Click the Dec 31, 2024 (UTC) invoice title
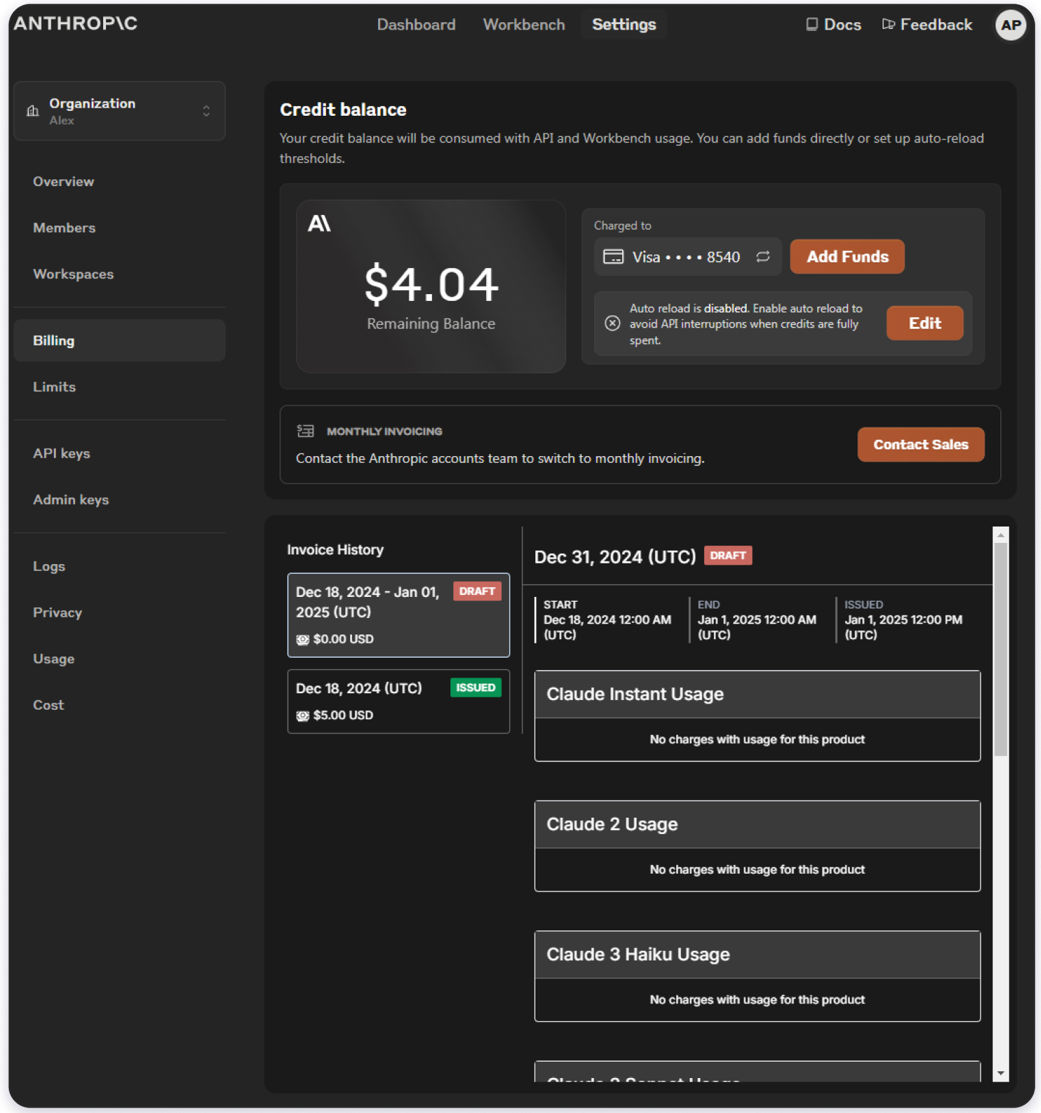1041x1113 pixels. (615, 557)
